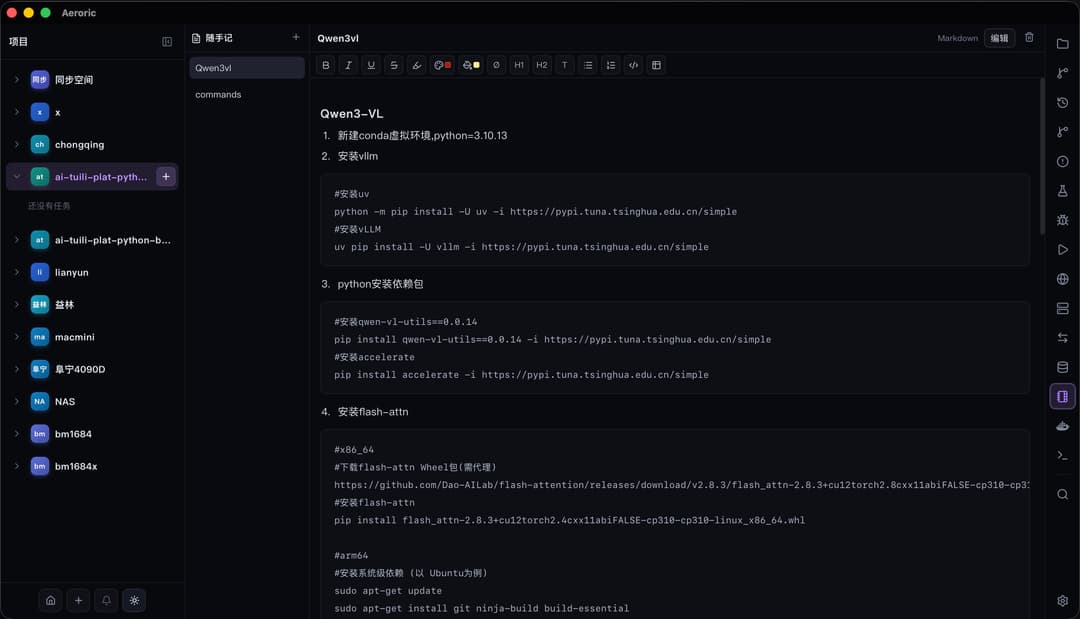Click the Markdown mode label
This screenshot has height=619, width=1080.
point(957,38)
